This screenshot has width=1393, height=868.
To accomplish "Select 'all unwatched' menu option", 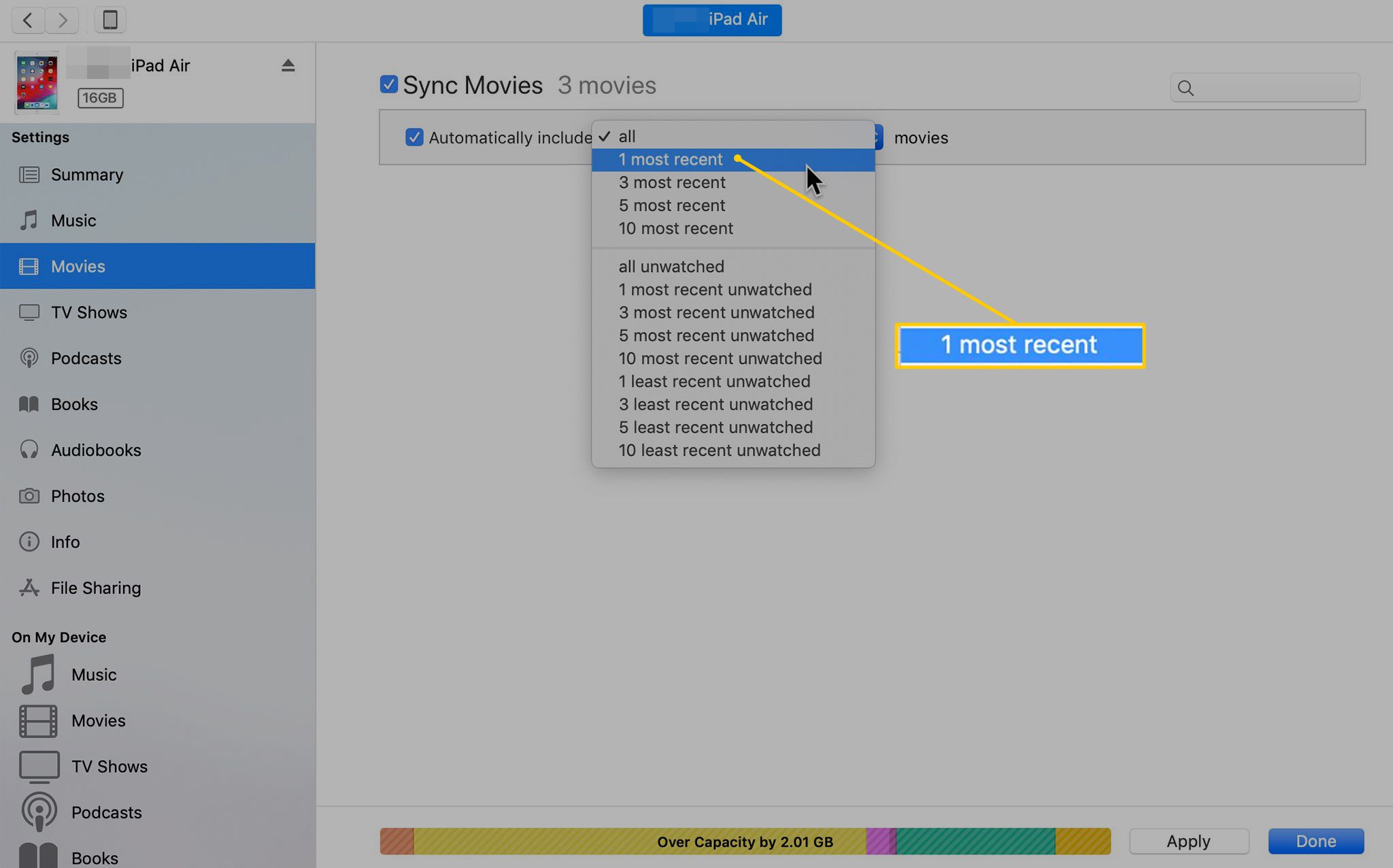I will pyautogui.click(x=733, y=267).
